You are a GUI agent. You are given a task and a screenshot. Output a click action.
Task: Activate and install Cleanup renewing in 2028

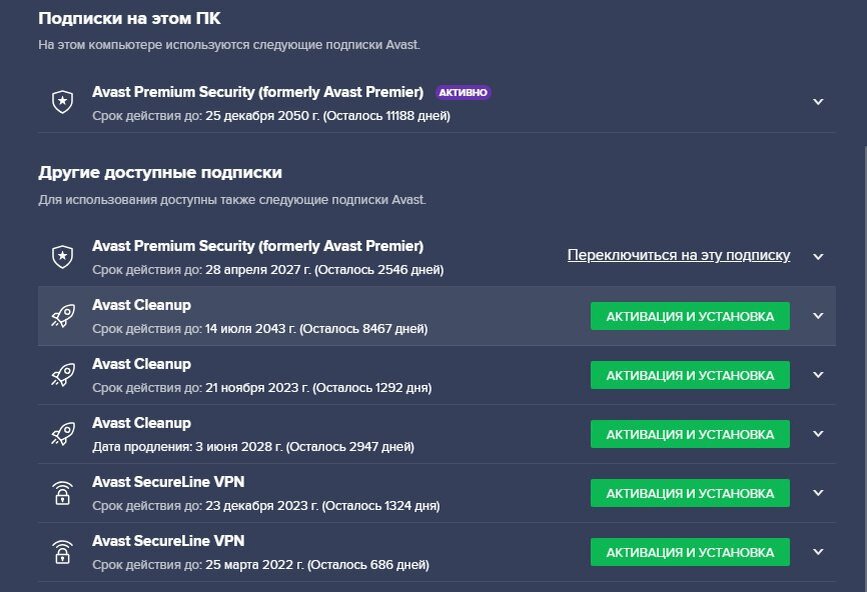coord(690,434)
